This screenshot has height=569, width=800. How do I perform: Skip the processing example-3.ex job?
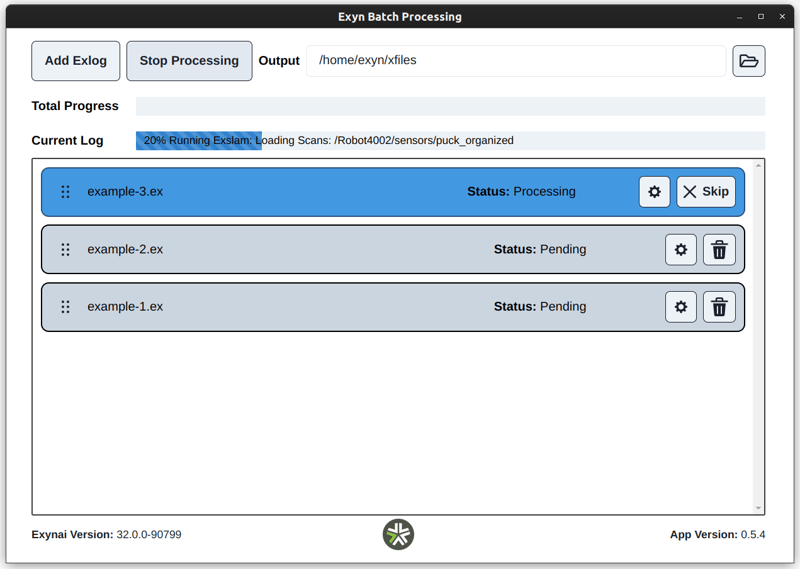coord(706,192)
